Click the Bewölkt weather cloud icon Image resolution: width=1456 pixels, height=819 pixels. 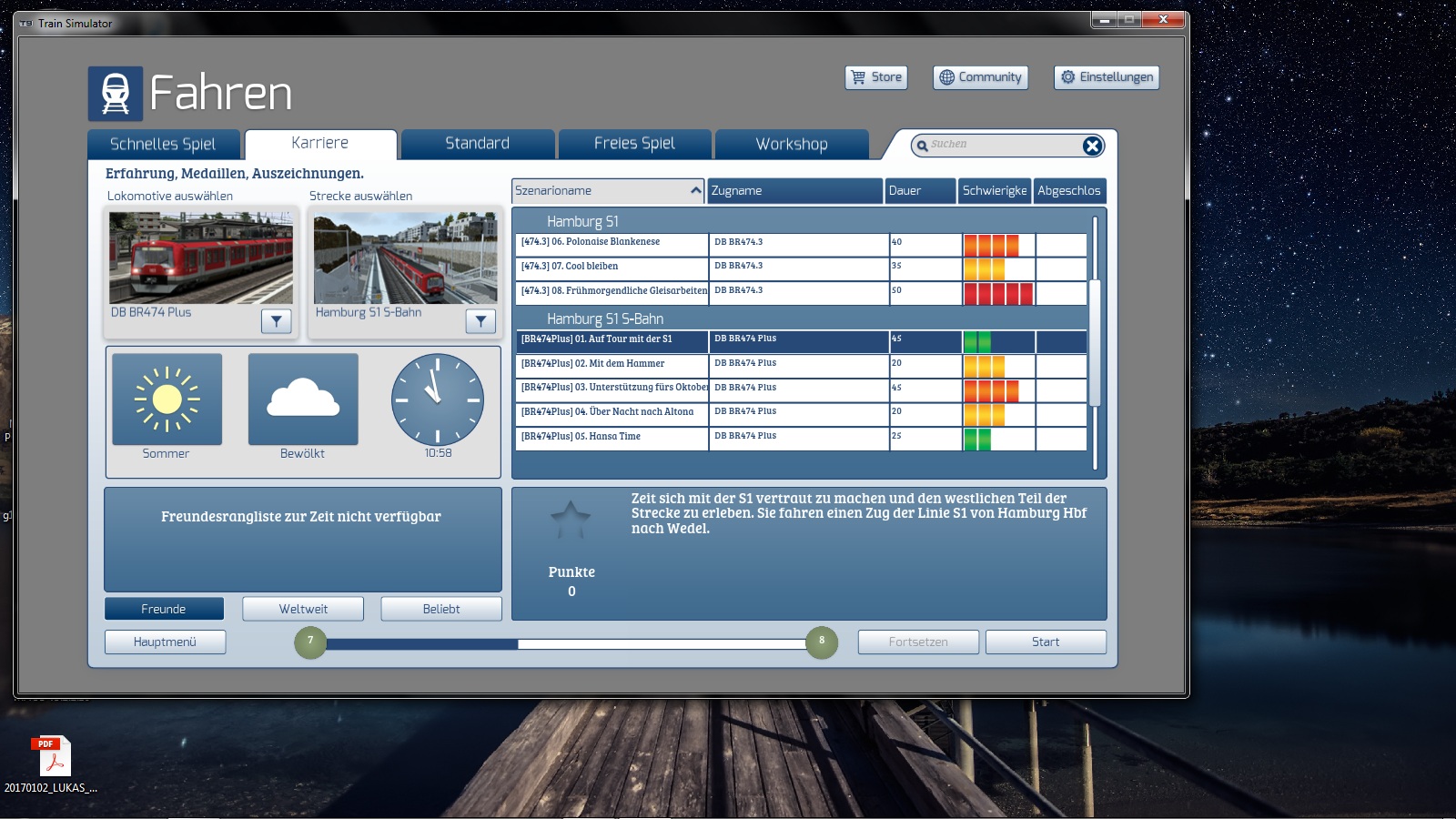(303, 399)
